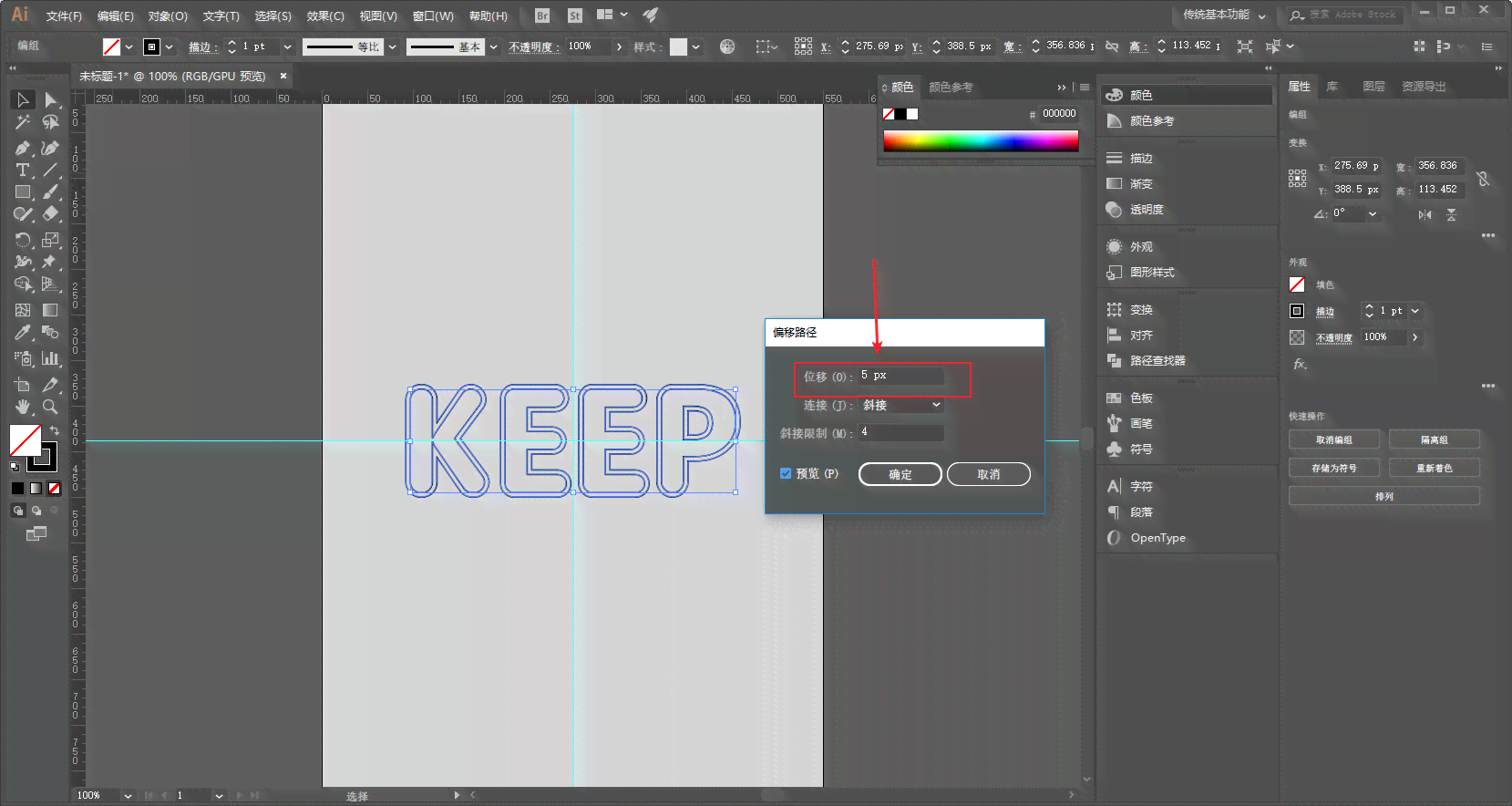Expand the fill color dropdown in control bar
Image resolution: width=1512 pixels, height=806 pixels.
(129, 46)
